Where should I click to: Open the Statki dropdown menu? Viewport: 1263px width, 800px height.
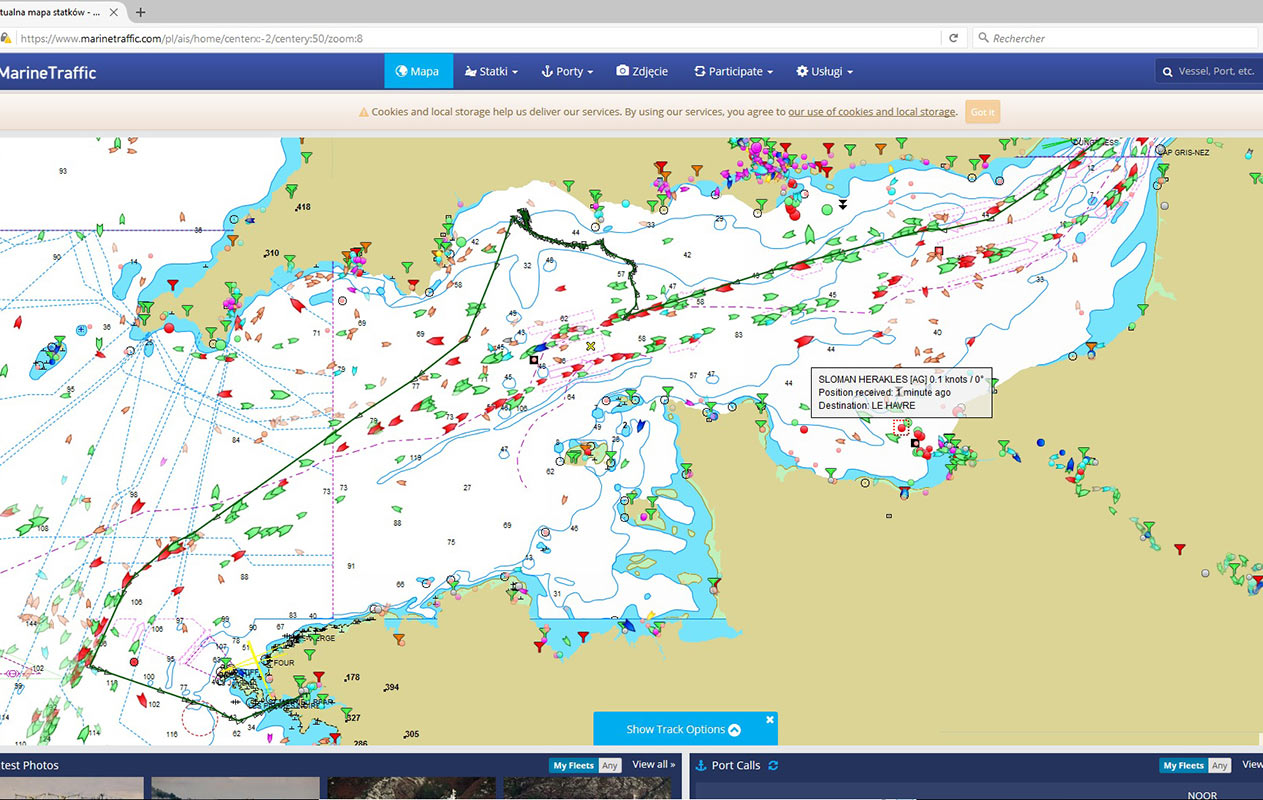491,71
